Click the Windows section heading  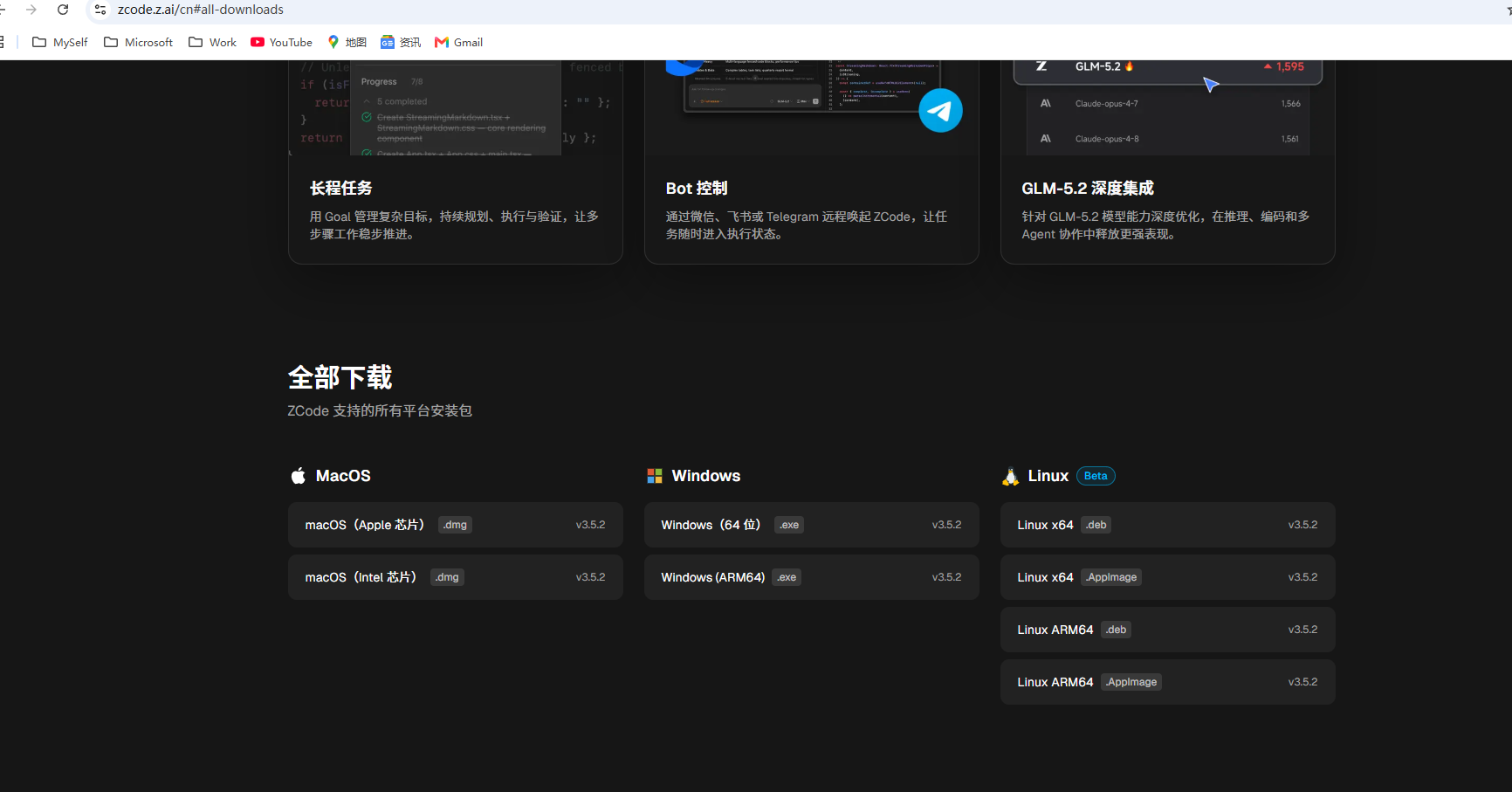pos(706,476)
